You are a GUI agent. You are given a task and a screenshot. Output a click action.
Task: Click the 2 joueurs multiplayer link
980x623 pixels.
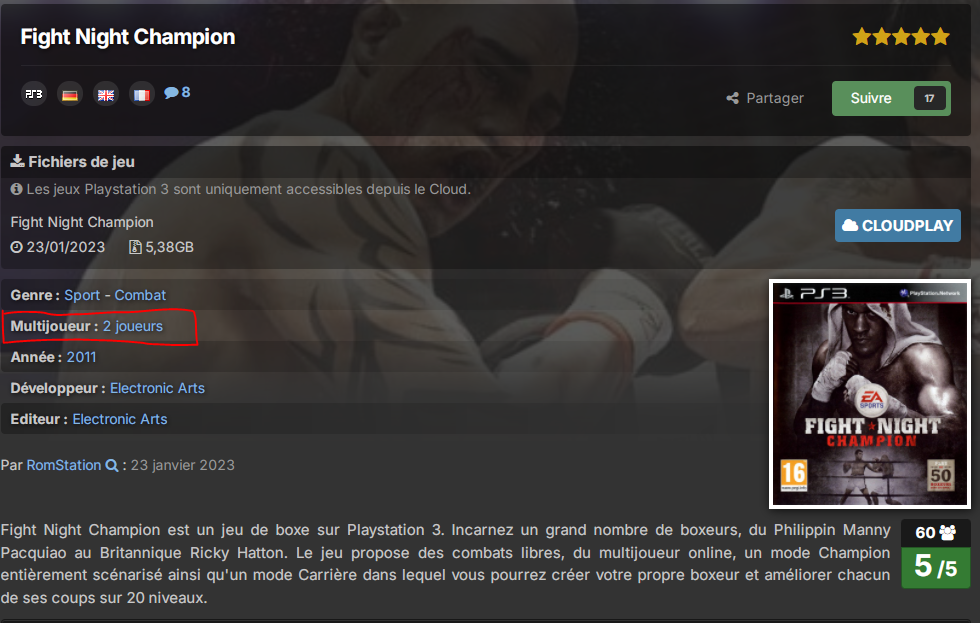[132, 326]
